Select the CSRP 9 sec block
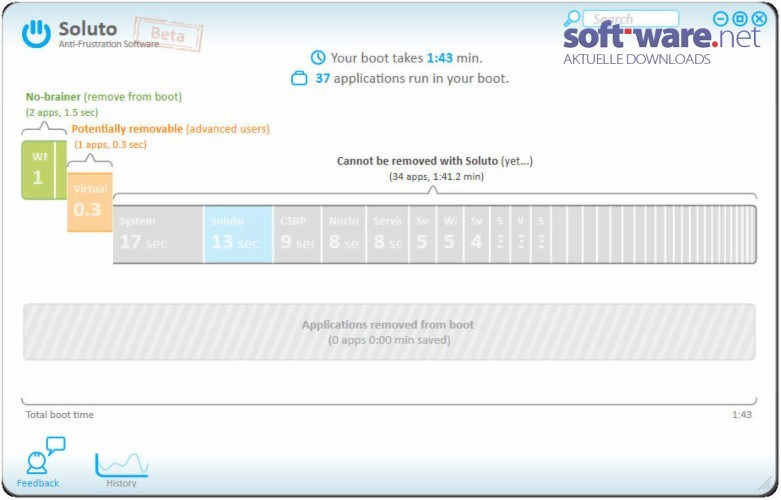The image size is (781, 500). (297, 234)
